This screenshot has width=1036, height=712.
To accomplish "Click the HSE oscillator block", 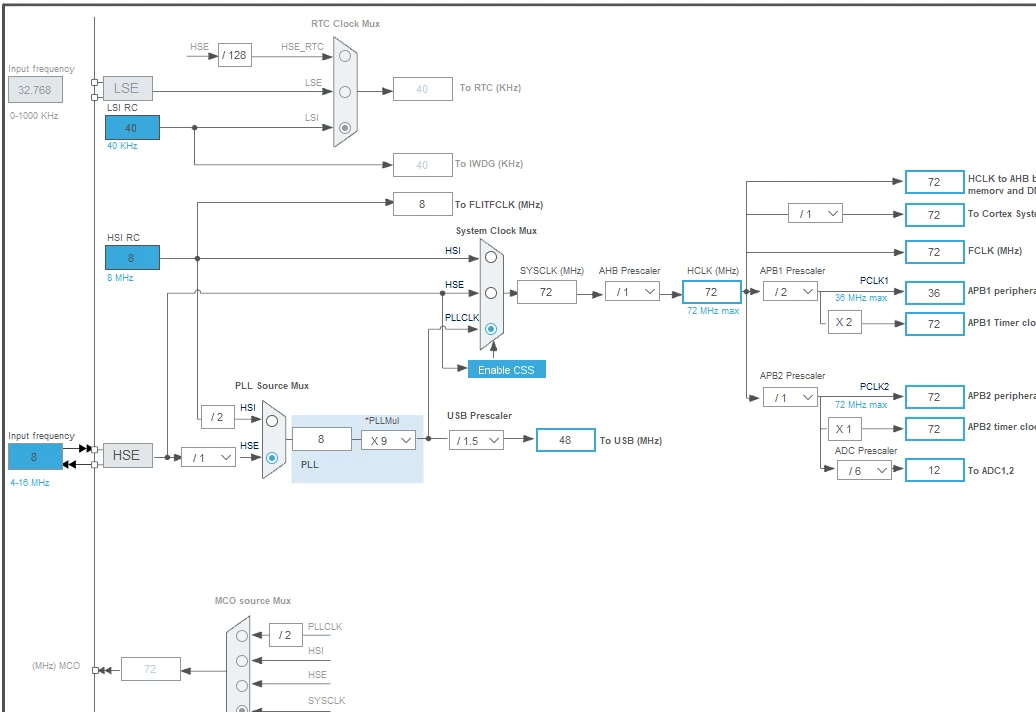I will pyautogui.click(x=128, y=455).
